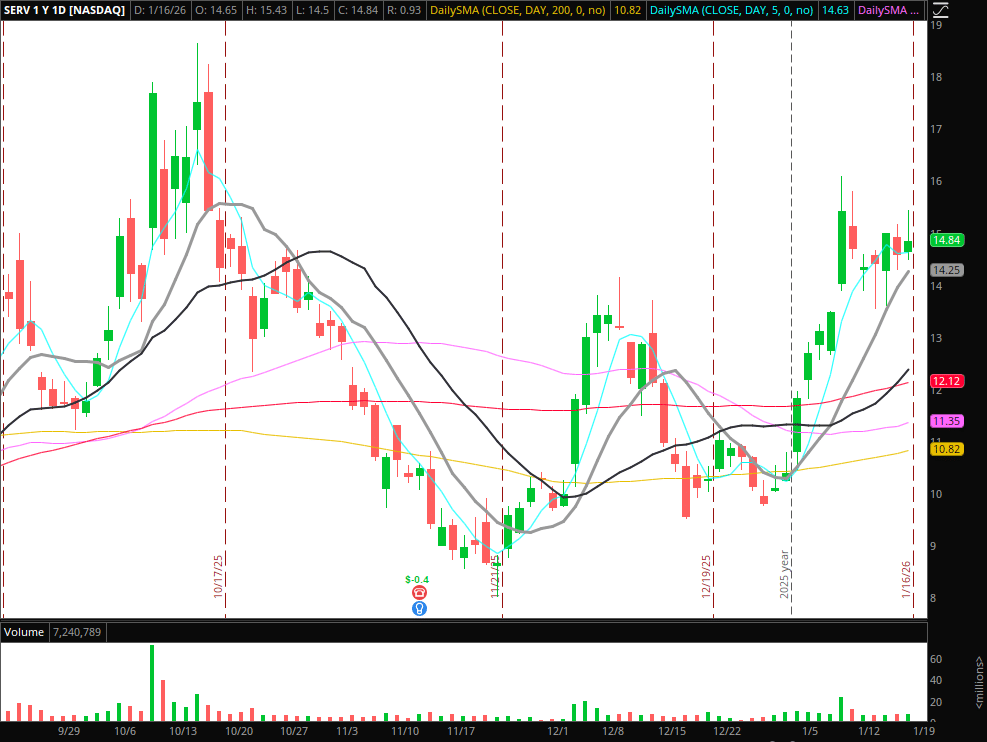Click the 1/16/26 date marker
The width and height of the screenshot is (987, 742).
907,579
